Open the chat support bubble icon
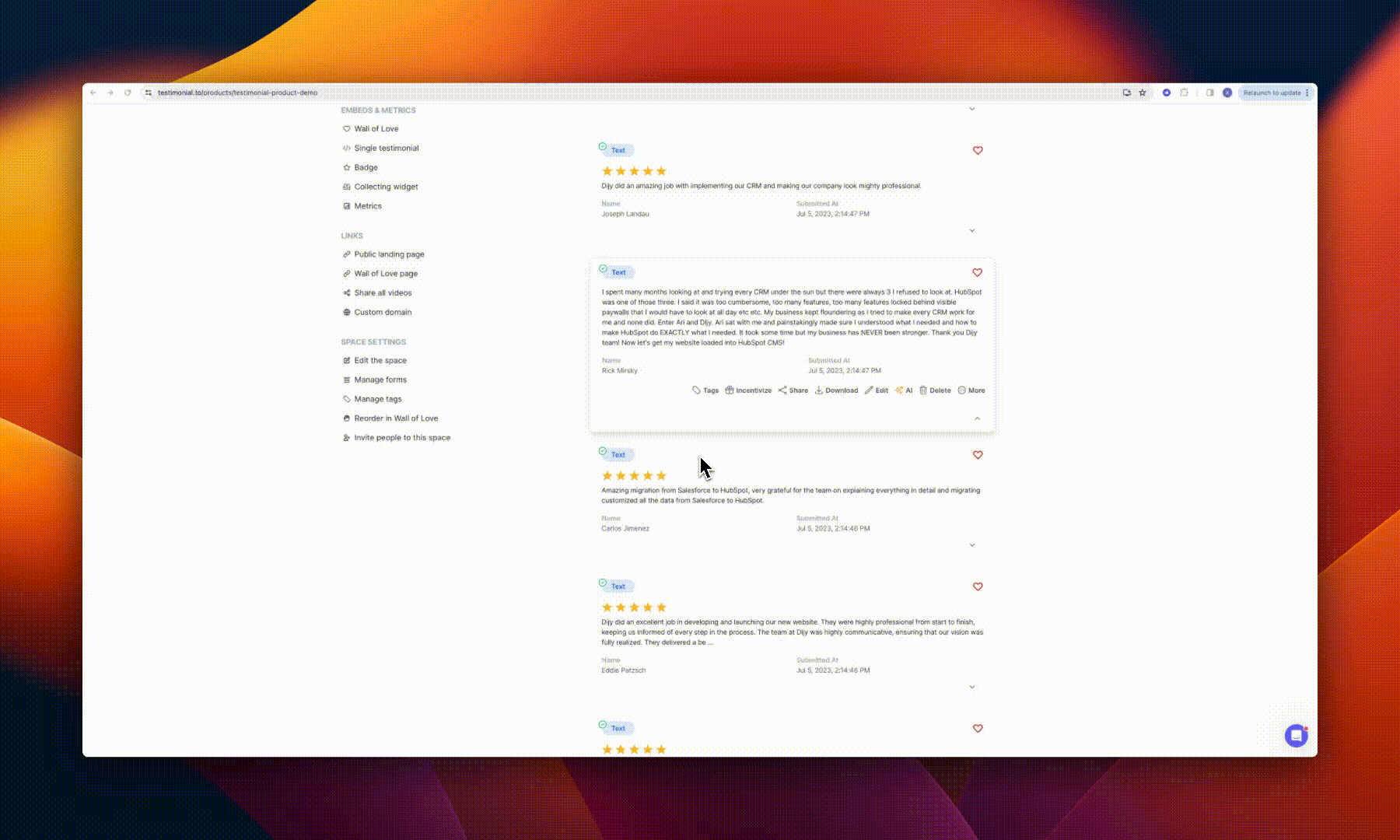 1296,736
